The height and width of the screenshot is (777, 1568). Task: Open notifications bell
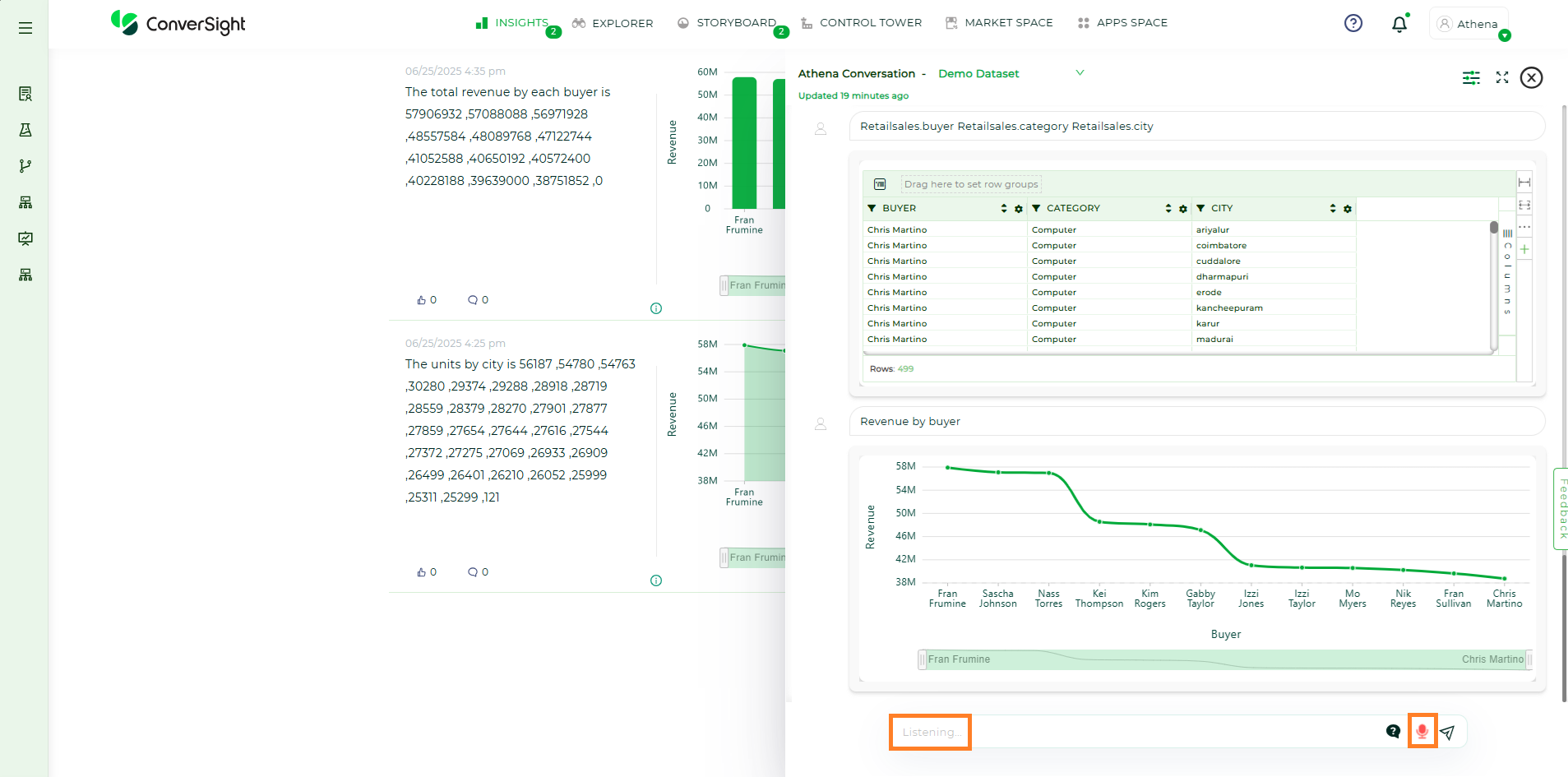point(1399,24)
